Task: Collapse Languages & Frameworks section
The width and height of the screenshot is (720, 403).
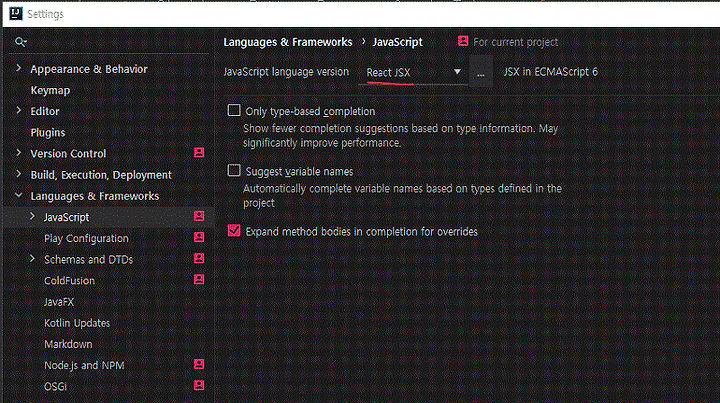Action: tap(18, 195)
